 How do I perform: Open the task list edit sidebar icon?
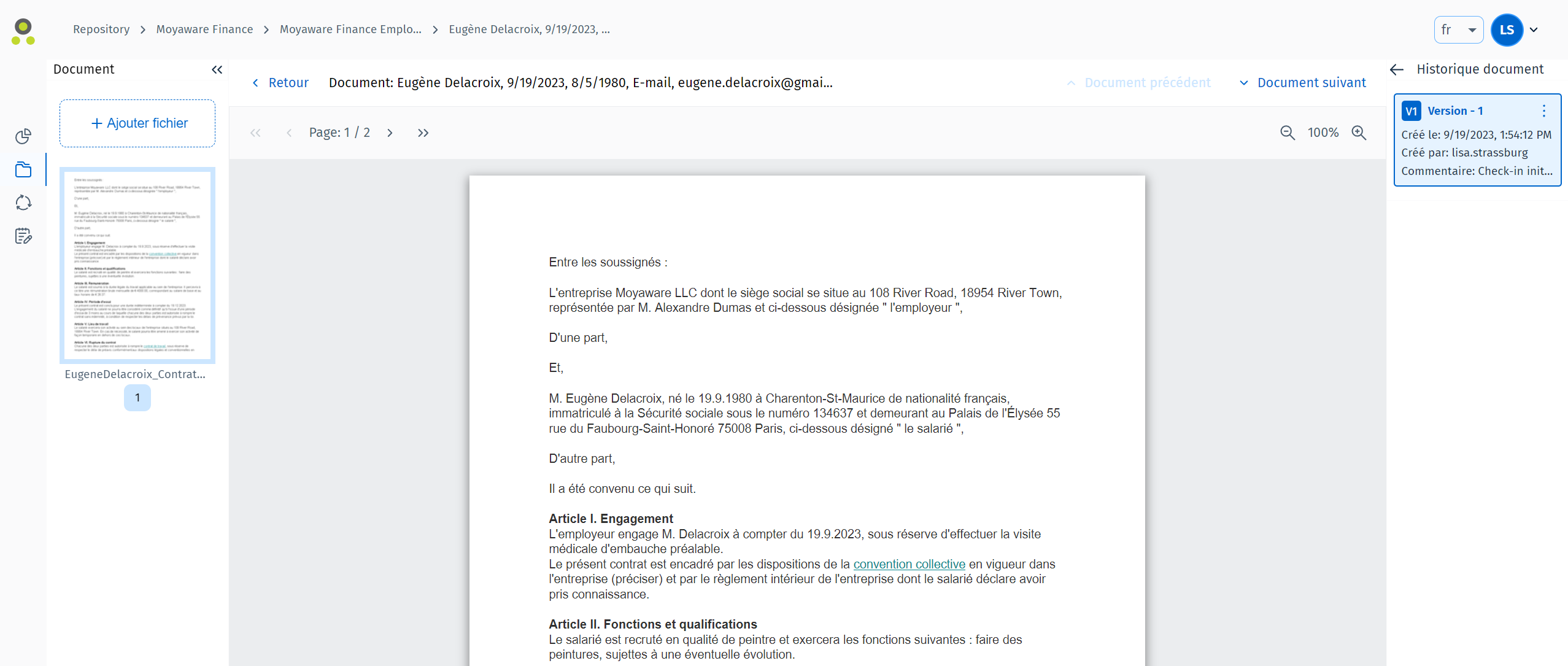[x=23, y=236]
